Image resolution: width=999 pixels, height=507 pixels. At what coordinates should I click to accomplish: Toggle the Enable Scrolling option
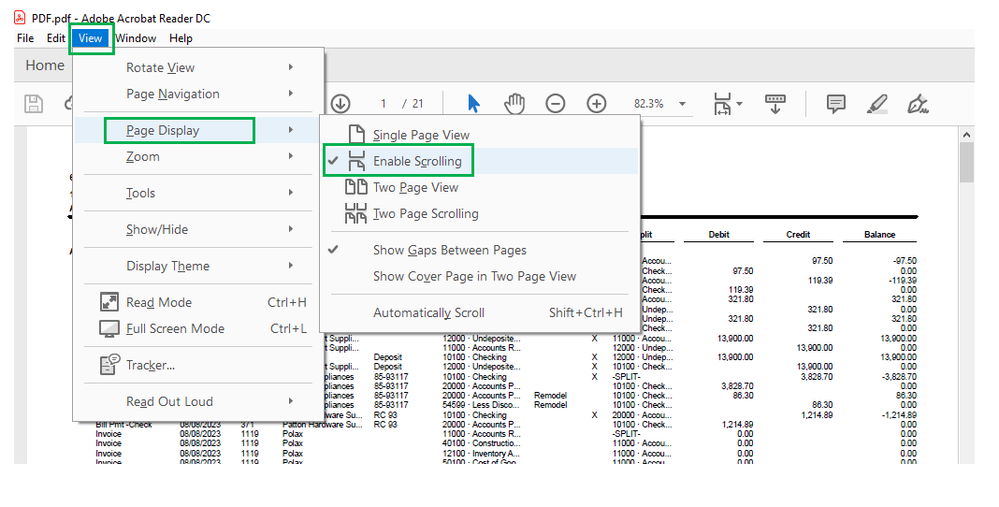tap(417, 161)
